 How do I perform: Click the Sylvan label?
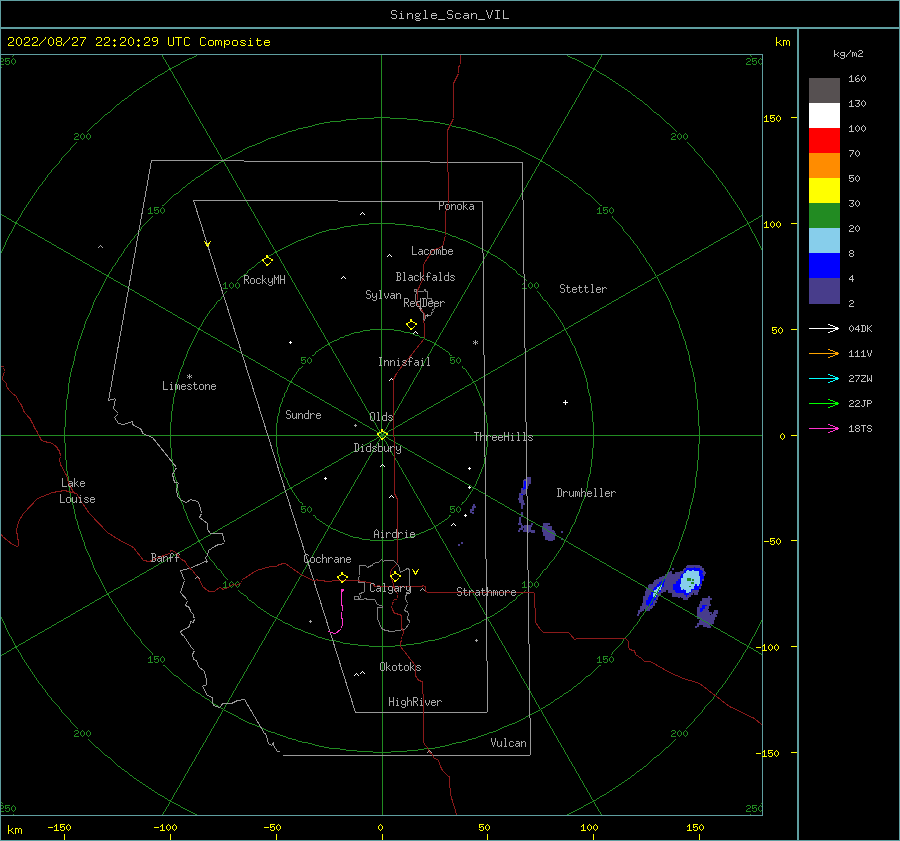coord(383,295)
